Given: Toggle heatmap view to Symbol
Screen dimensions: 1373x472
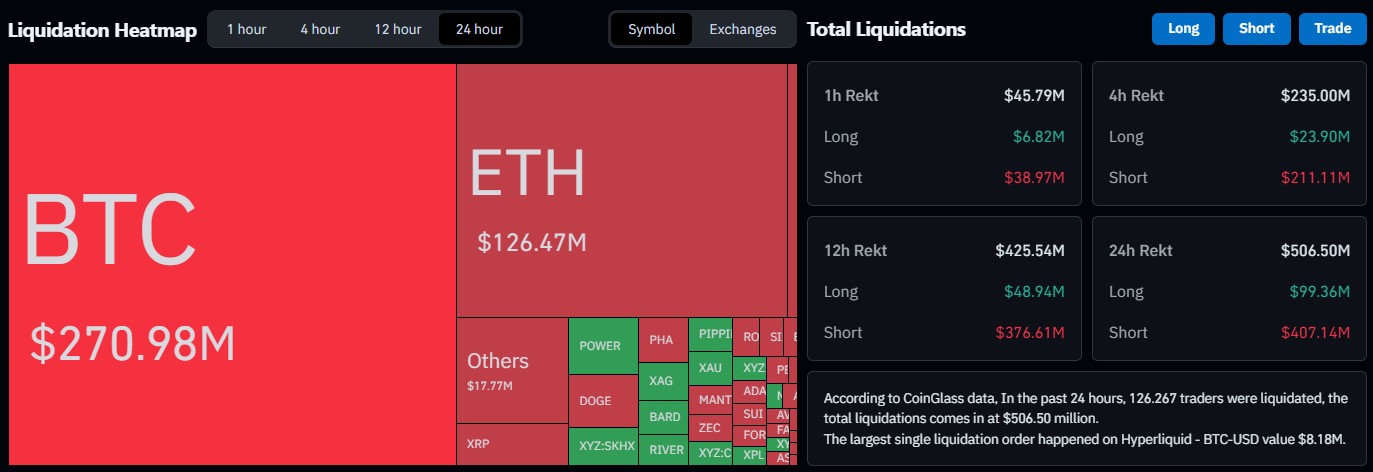Looking at the screenshot, I should (652, 29).
